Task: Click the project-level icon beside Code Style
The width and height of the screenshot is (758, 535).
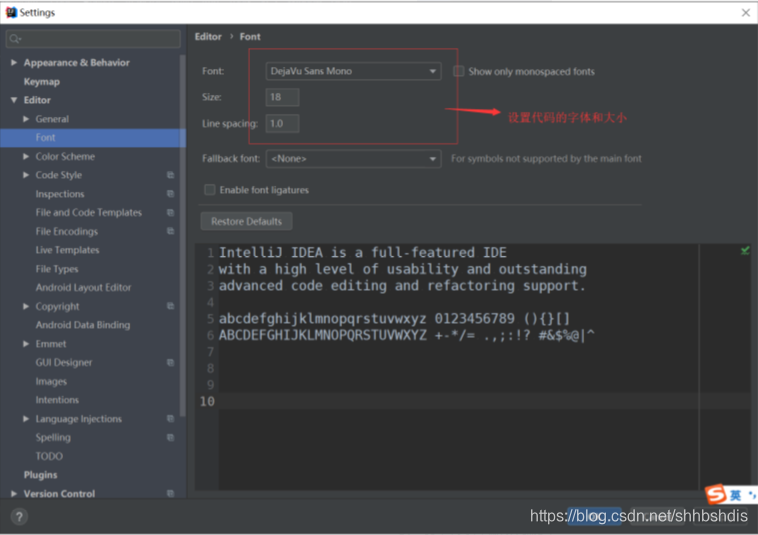Action: tap(170, 175)
